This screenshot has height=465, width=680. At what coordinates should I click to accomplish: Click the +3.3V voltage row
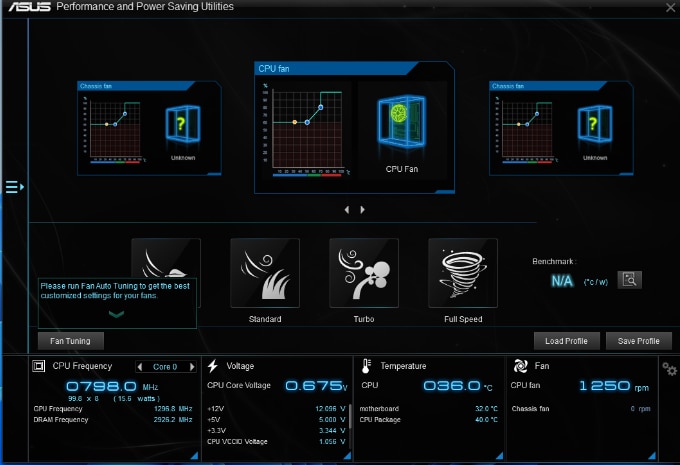coord(276,431)
